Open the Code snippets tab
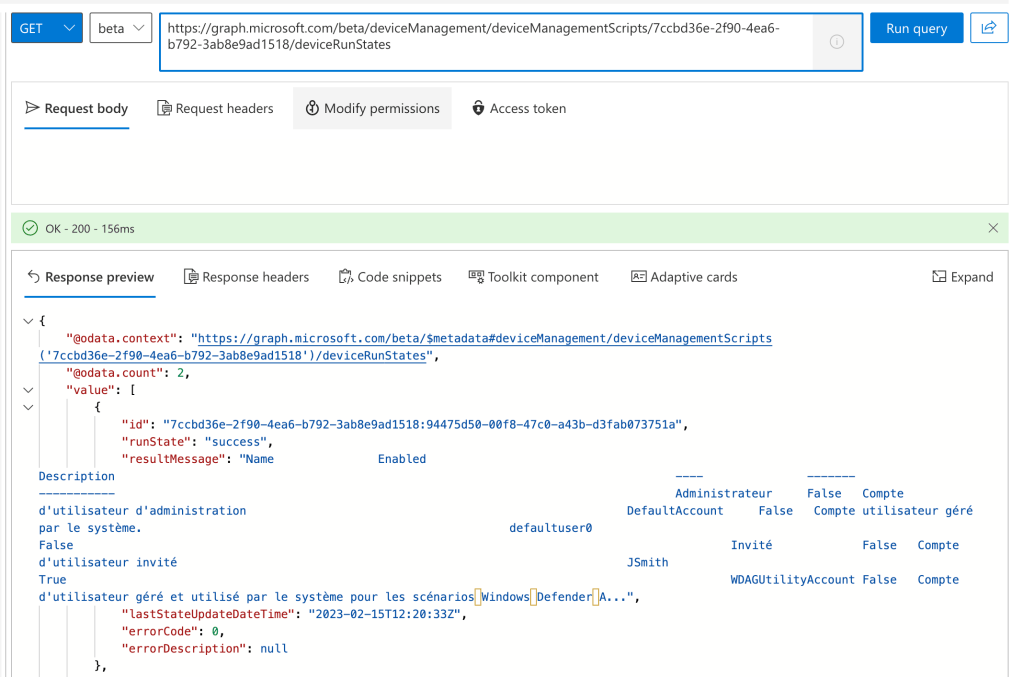This screenshot has height=677, width=1023. [x=390, y=277]
